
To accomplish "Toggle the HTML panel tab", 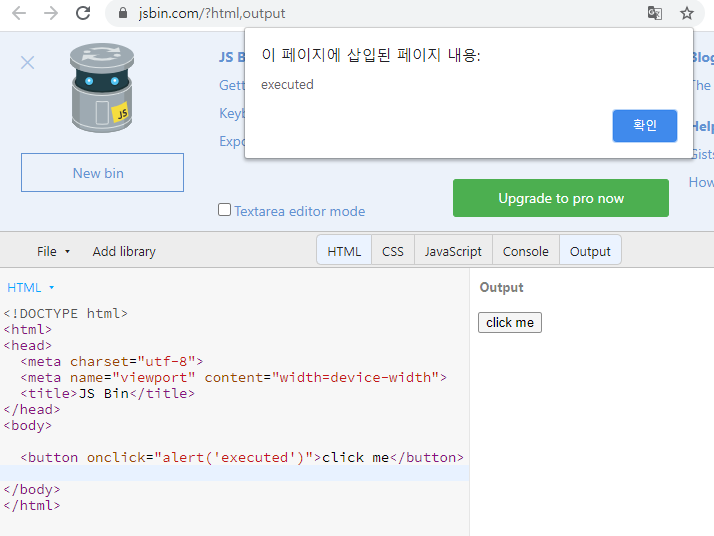I will [344, 251].
